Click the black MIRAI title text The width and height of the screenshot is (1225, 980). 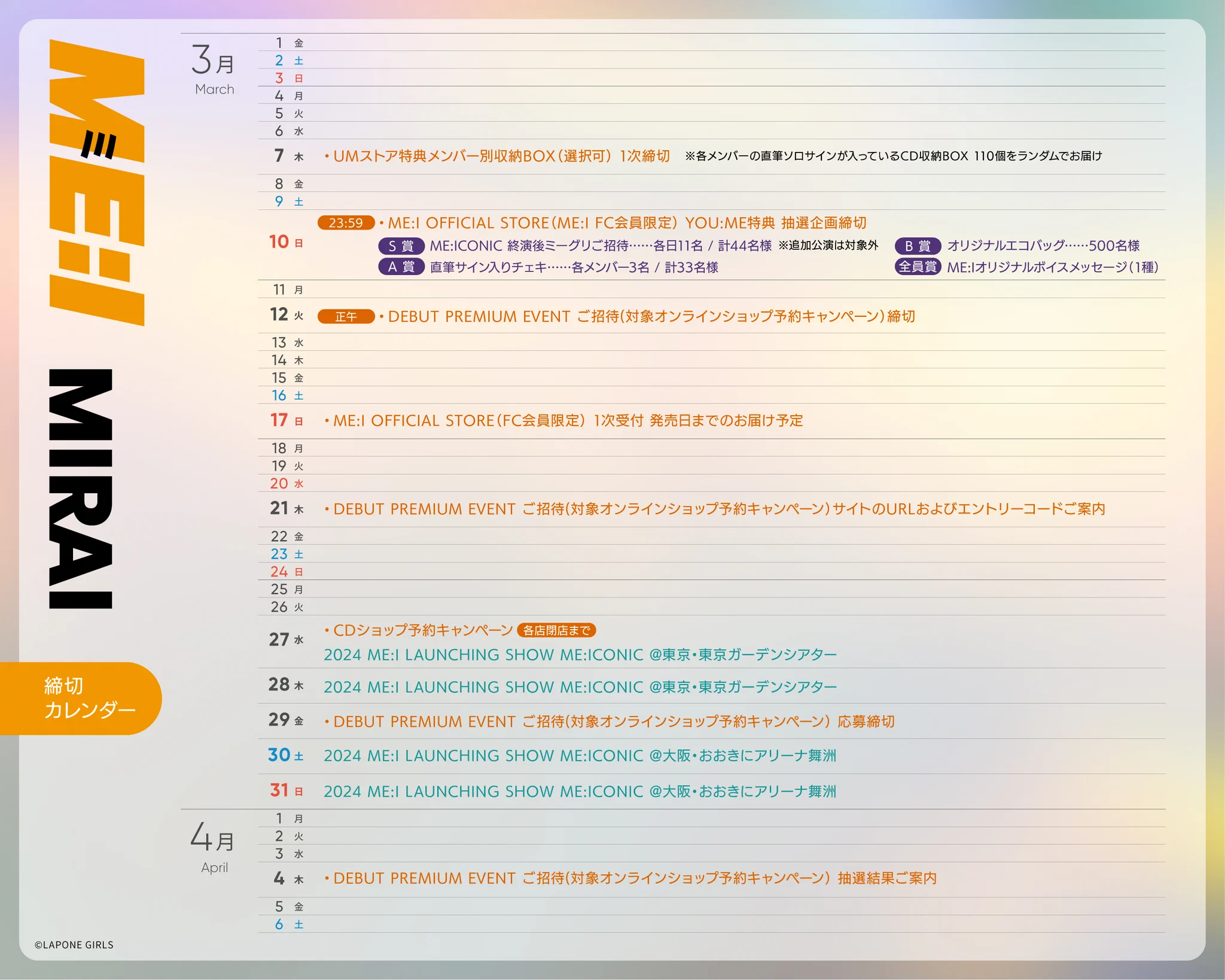point(80,489)
